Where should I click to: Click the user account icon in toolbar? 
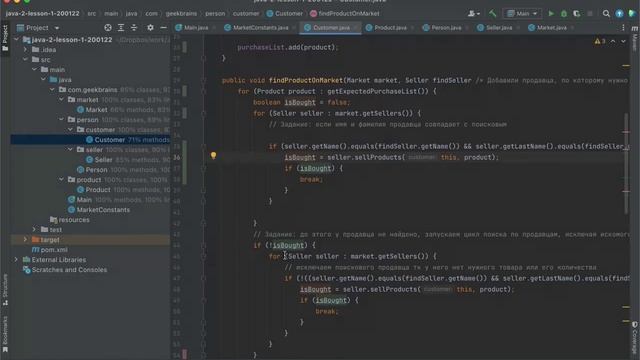pos(473,13)
